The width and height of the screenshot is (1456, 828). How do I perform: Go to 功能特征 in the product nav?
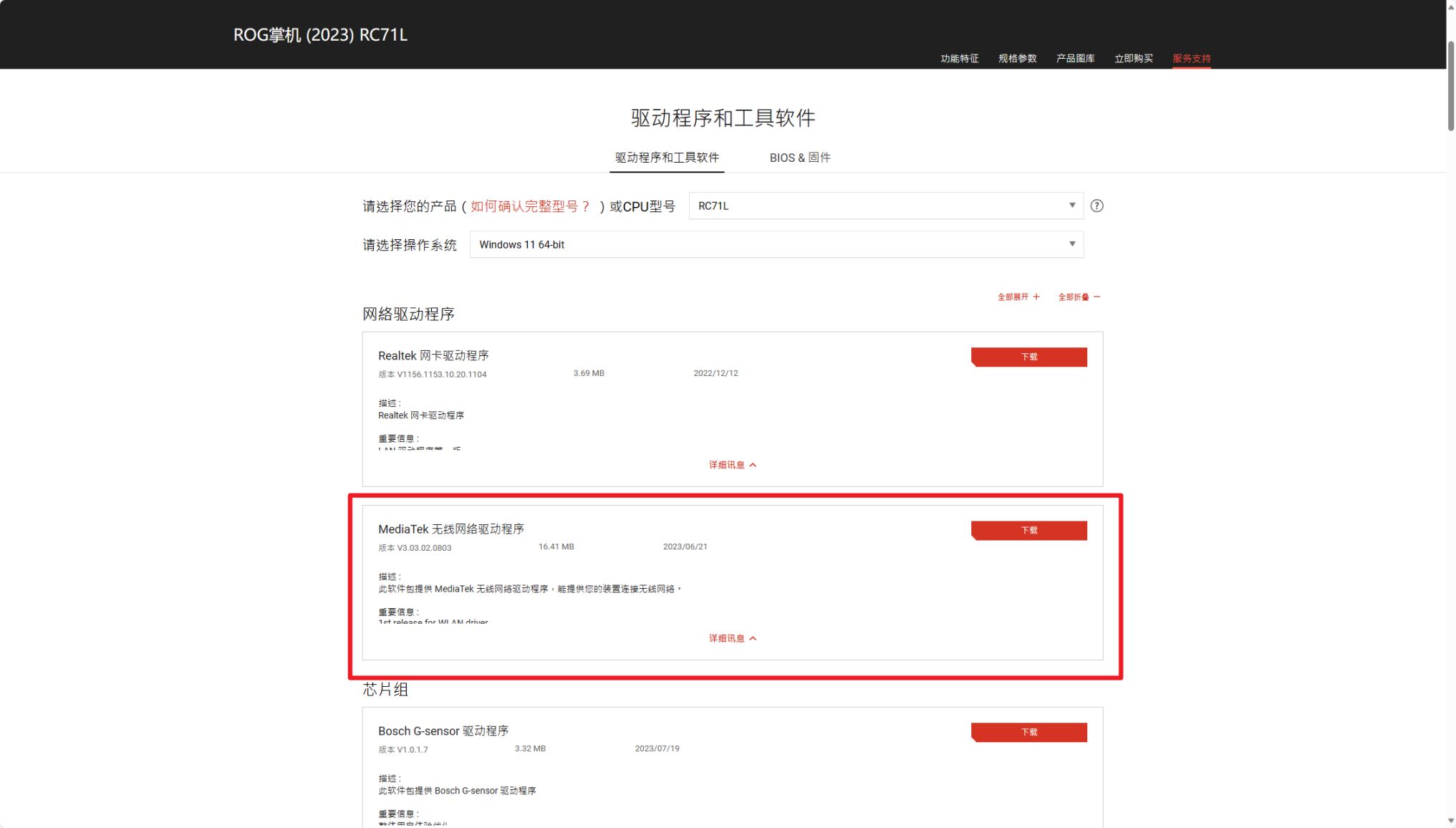959,59
